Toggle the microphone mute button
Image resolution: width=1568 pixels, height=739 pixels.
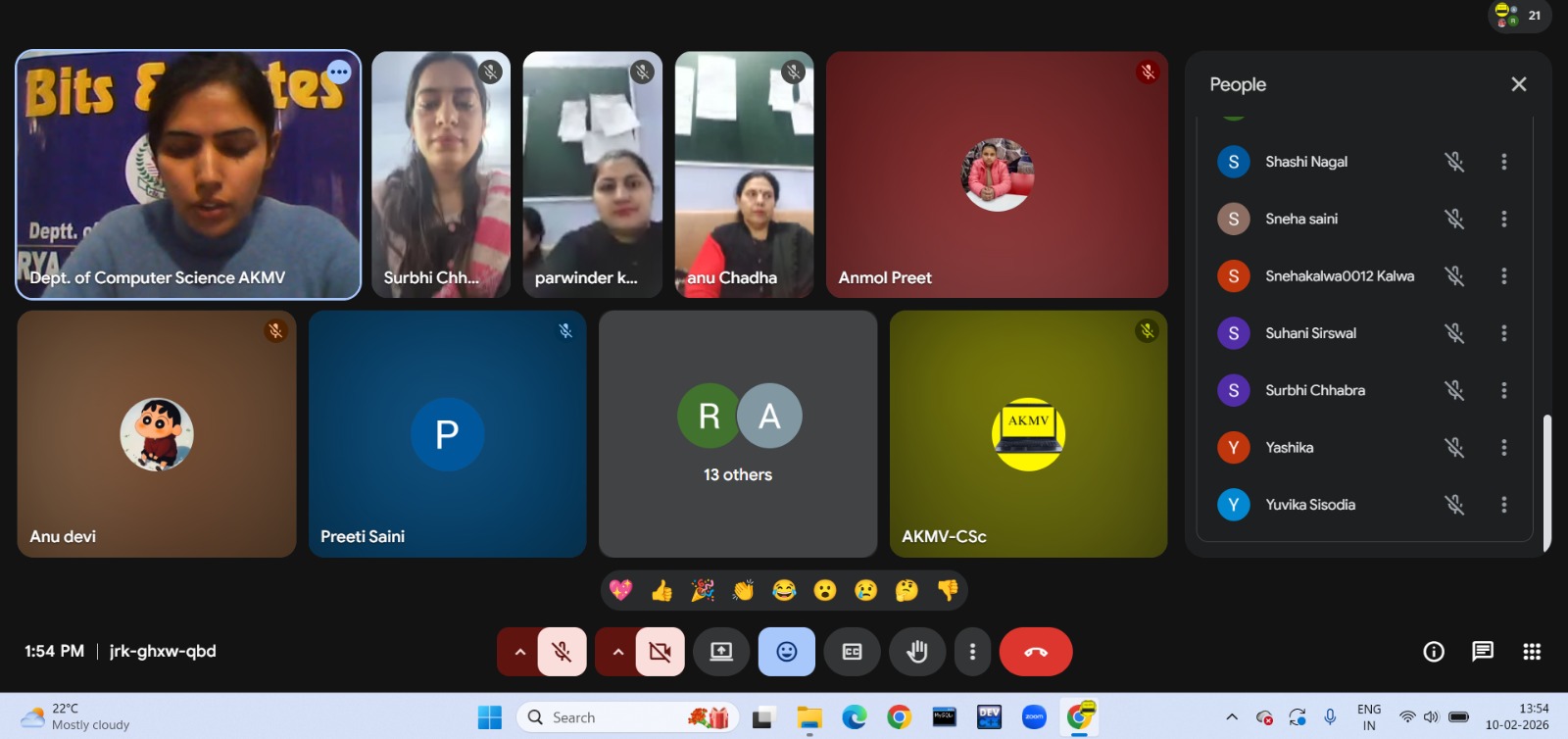click(x=562, y=652)
